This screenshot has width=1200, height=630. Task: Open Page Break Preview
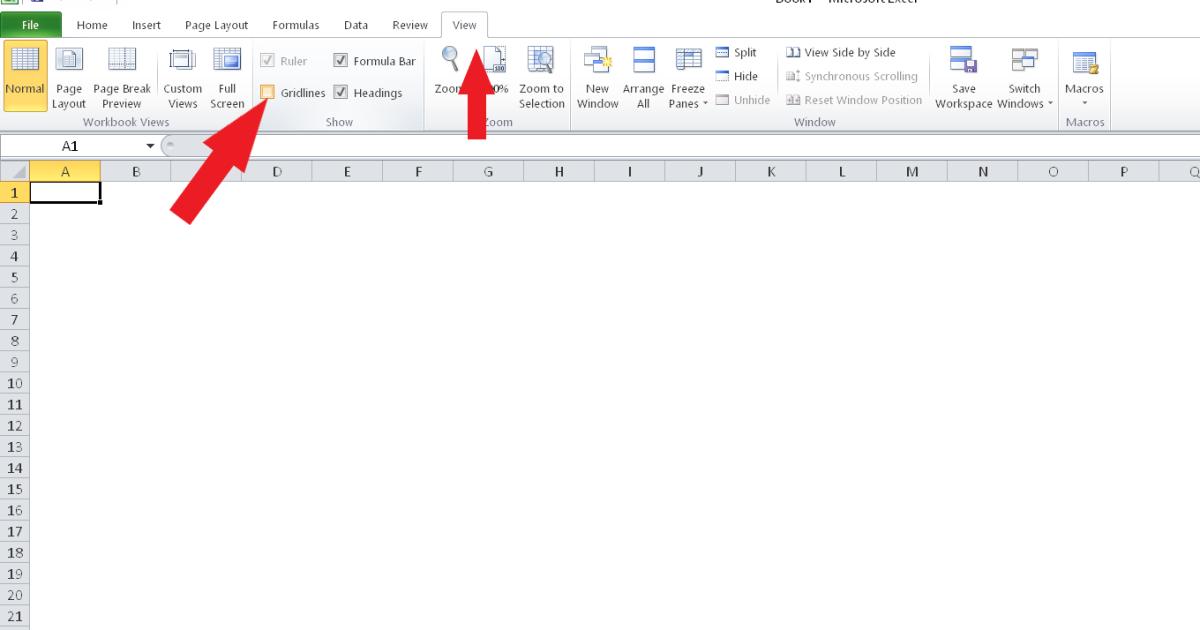pos(121,77)
